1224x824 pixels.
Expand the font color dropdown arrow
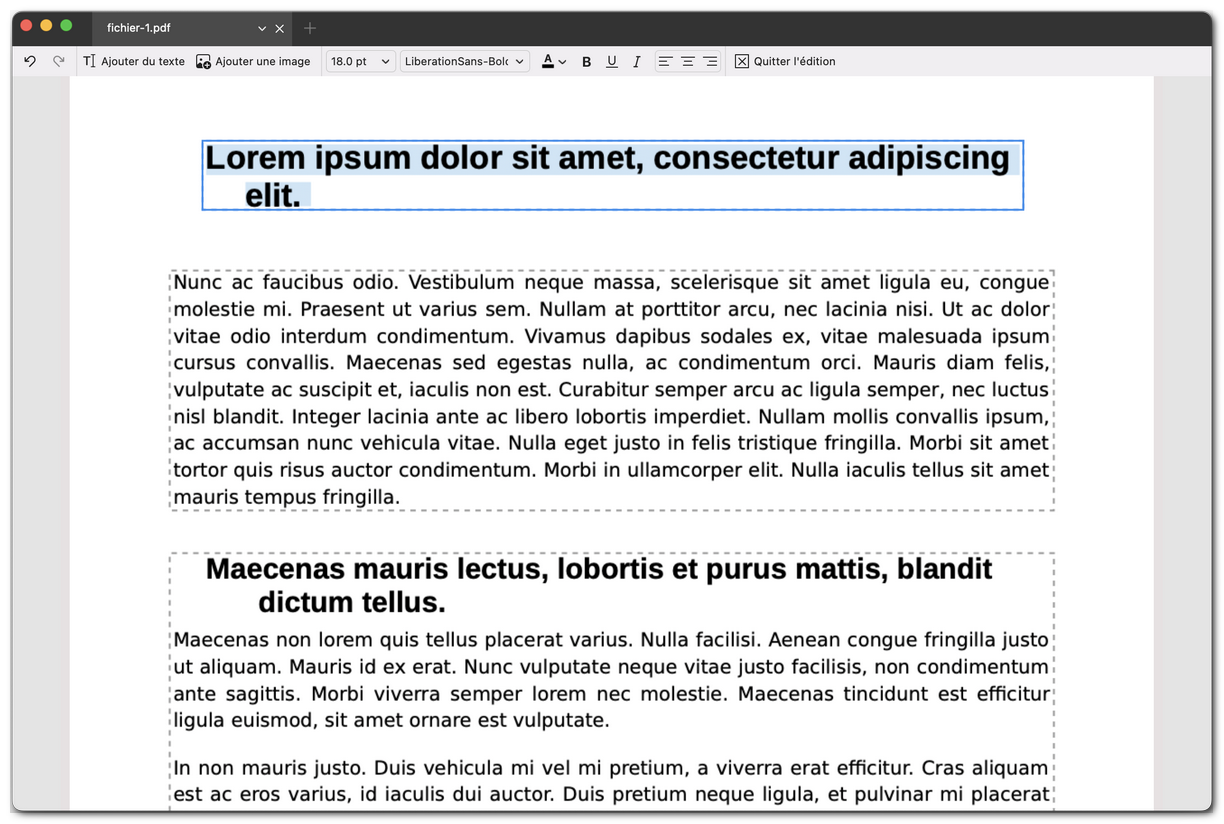click(x=562, y=61)
